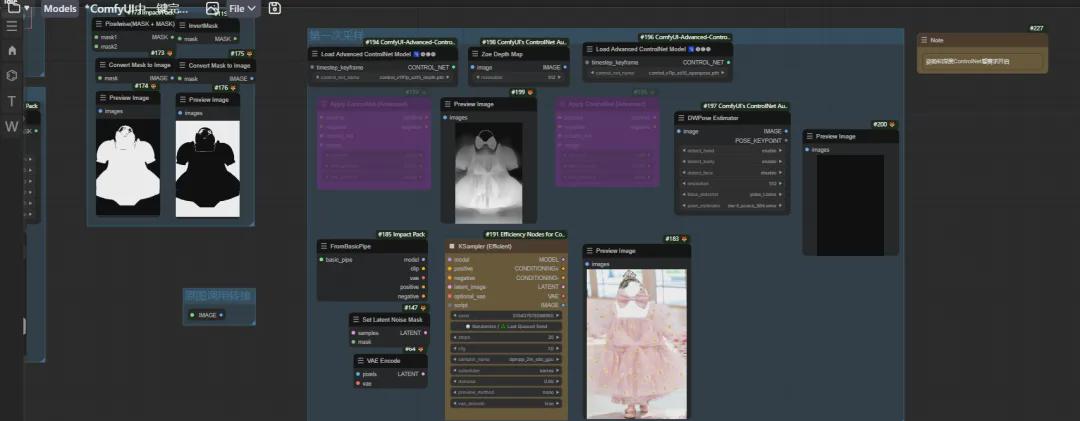The height and width of the screenshot is (421, 1080).
Task: Open menu icon of the Note node
Action: [924, 40]
